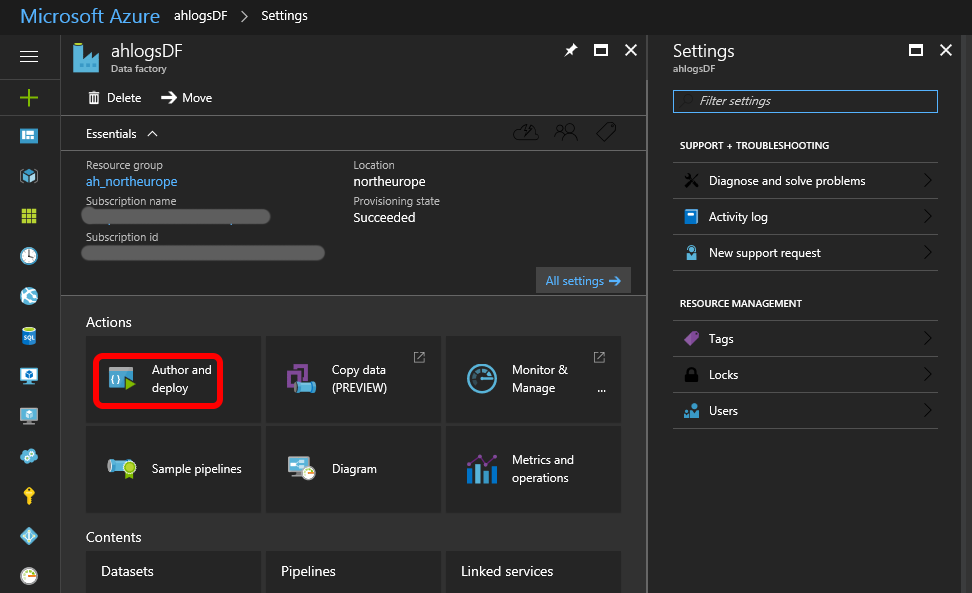Focus the Filter settings search box
Viewport: 972px width, 593px height.
click(x=805, y=102)
